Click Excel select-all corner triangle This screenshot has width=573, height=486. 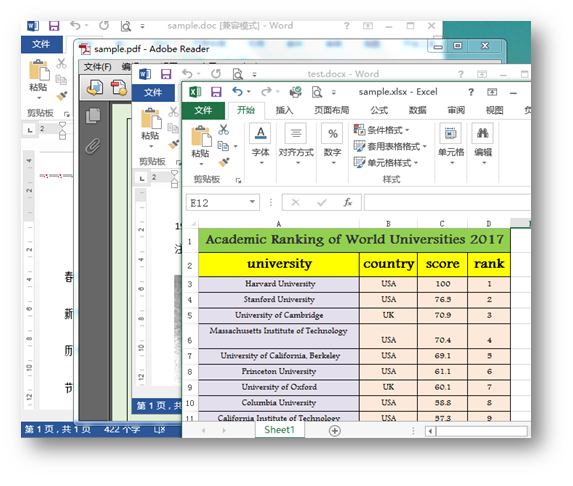193,224
